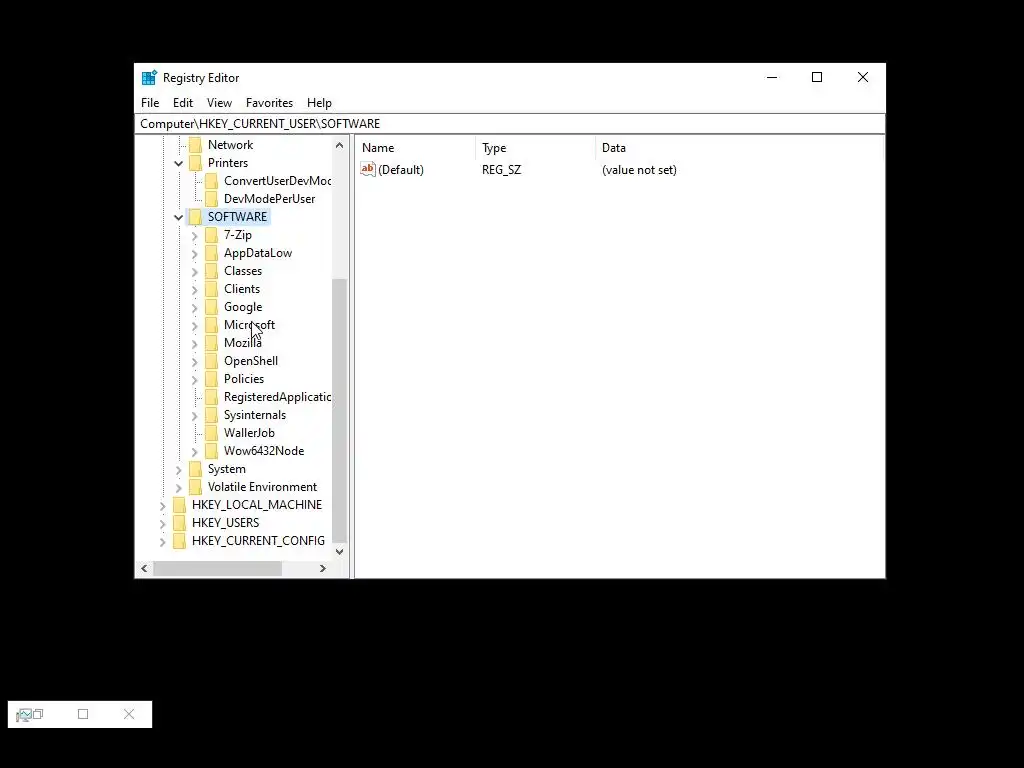Expand the HKEY_CURRENT_CONFIG hive
This screenshot has height=768, width=1024.
163,541
